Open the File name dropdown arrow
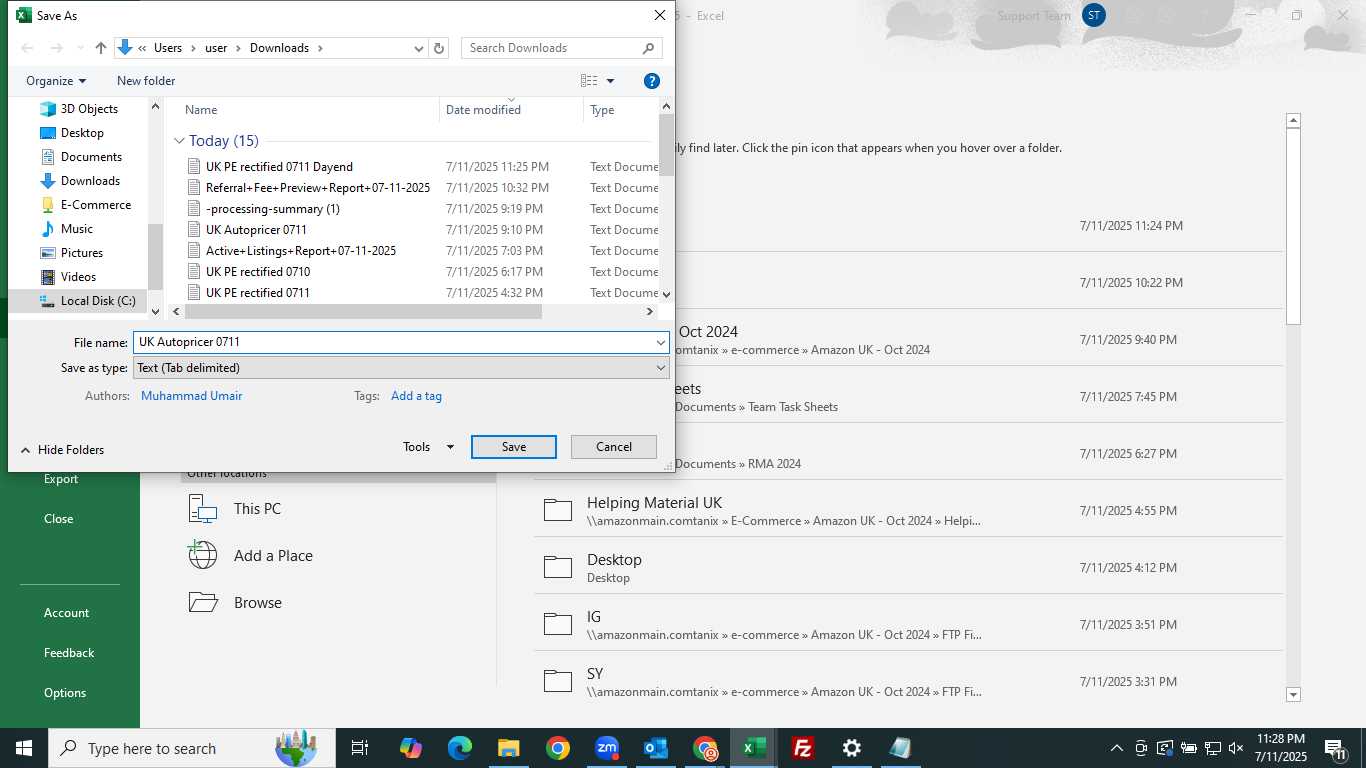1366x768 pixels. 661,342
